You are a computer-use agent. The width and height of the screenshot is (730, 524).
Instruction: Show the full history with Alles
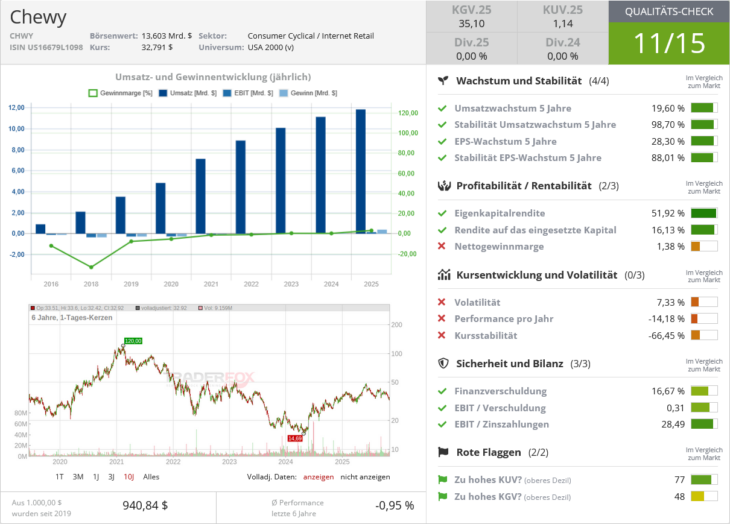point(151,477)
